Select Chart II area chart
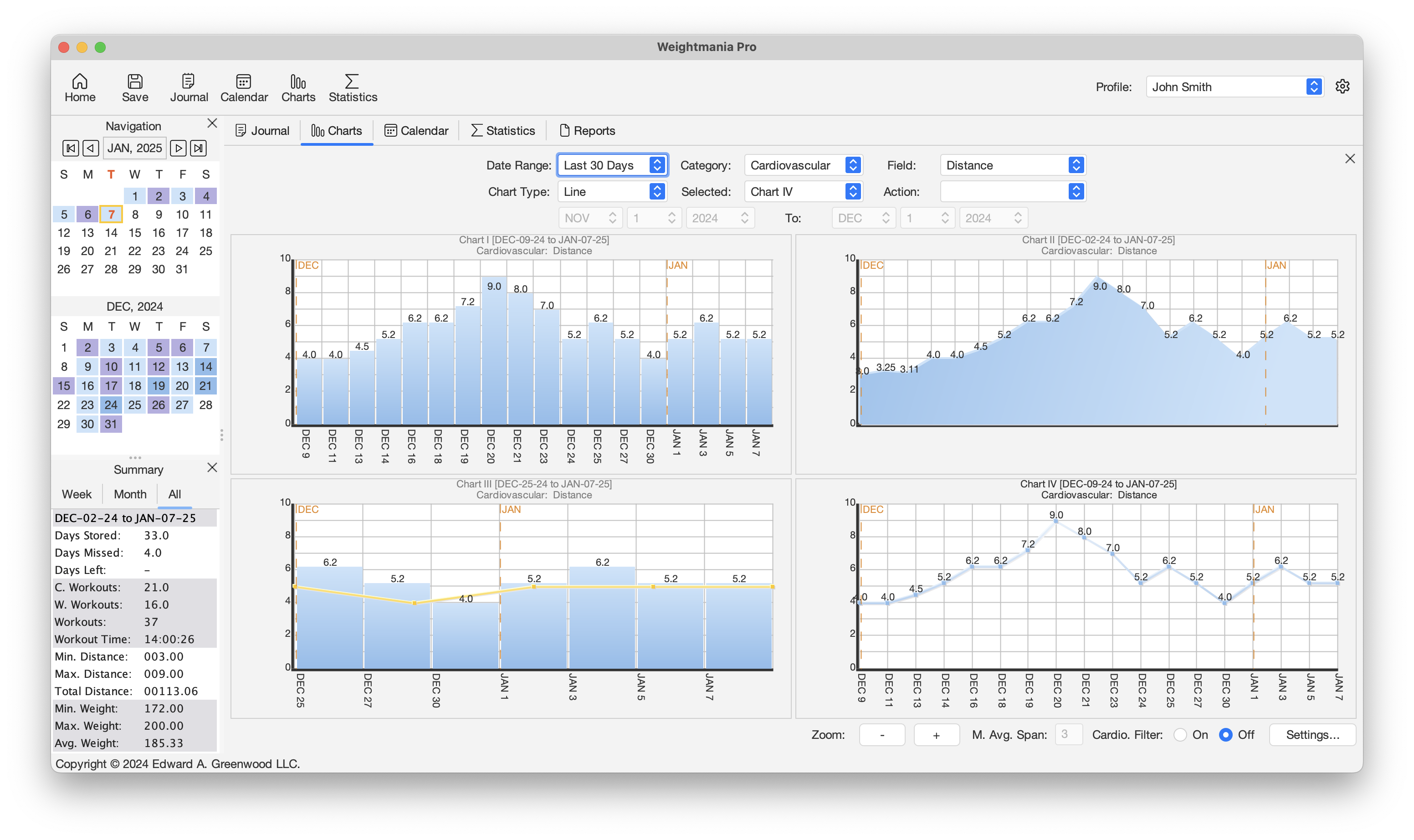Image resolution: width=1414 pixels, height=840 pixels. pyautogui.click(x=1076, y=354)
